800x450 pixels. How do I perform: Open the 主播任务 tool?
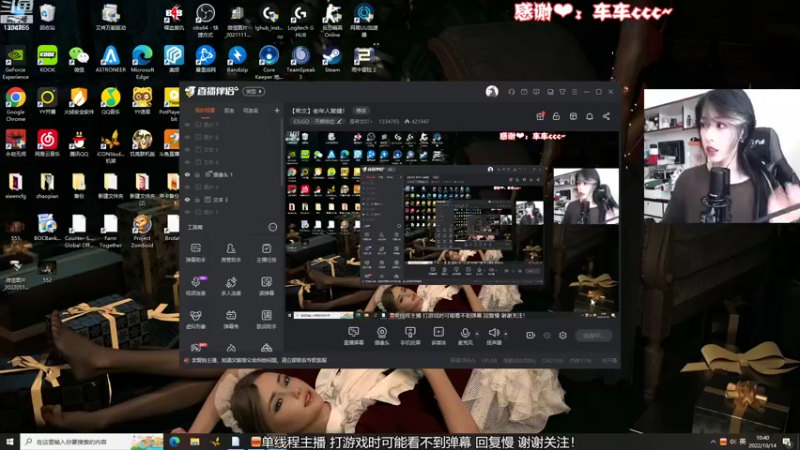tap(266, 253)
